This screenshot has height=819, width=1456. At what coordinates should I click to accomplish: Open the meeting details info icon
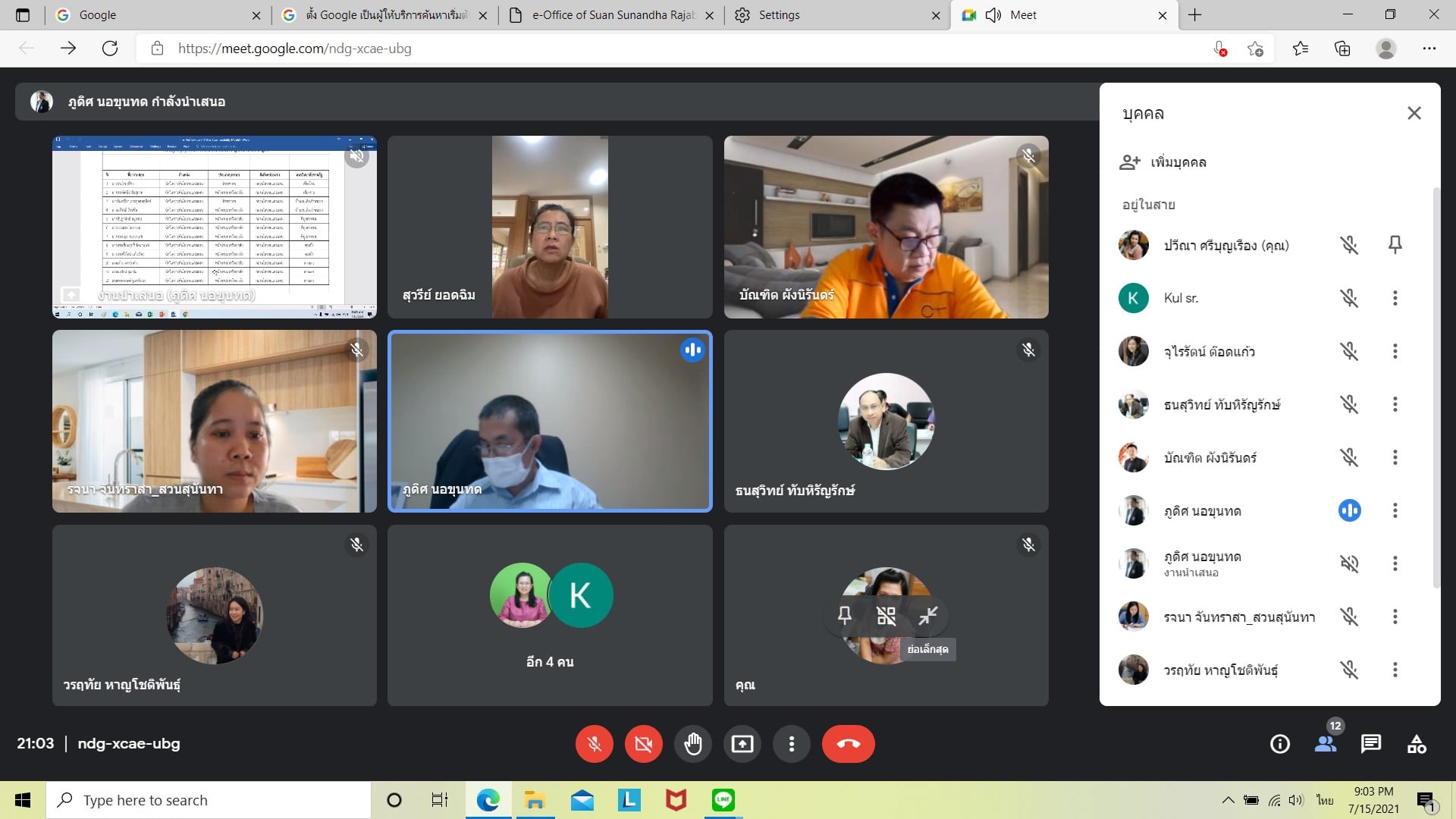[1279, 744]
